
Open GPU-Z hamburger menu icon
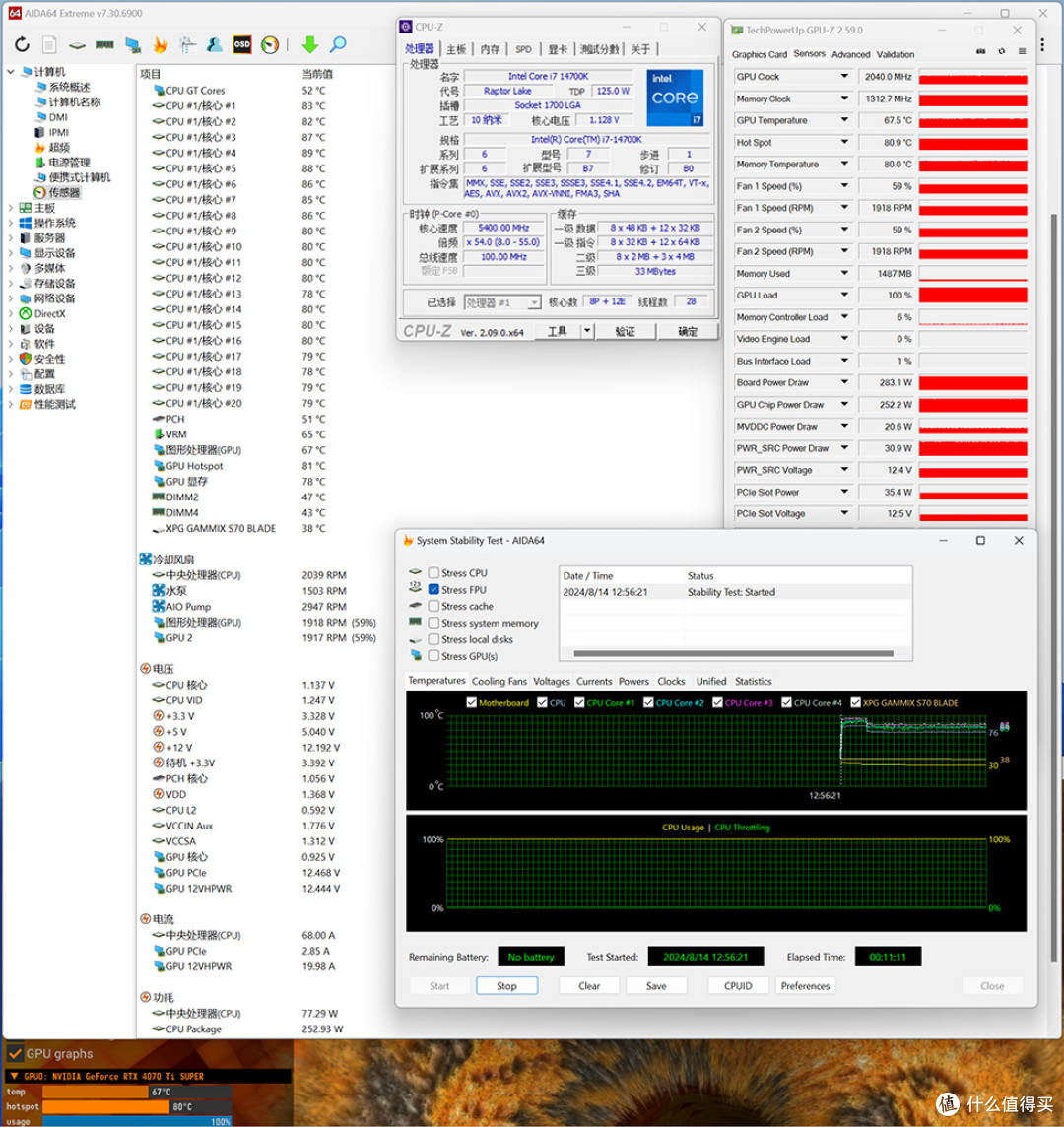[1022, 52]
